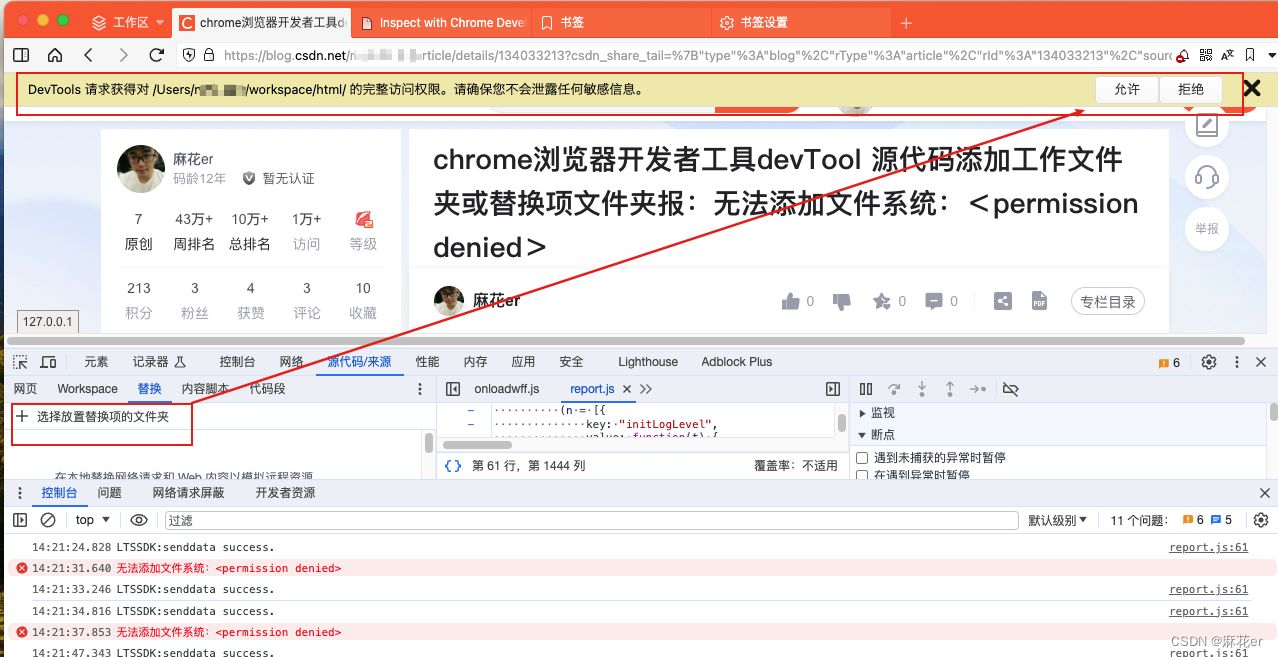Click the 允许 allow button

pos(1127,89)
